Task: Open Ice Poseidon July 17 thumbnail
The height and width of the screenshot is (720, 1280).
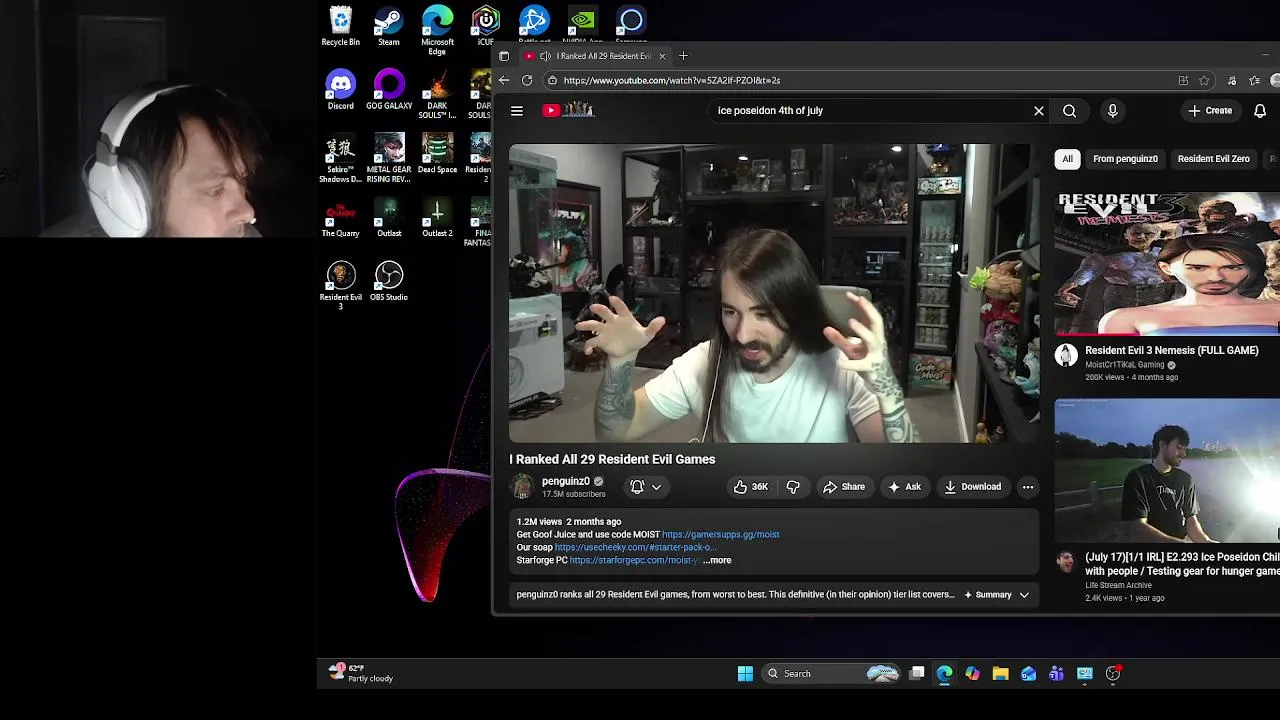Action: click(1167, 471)
